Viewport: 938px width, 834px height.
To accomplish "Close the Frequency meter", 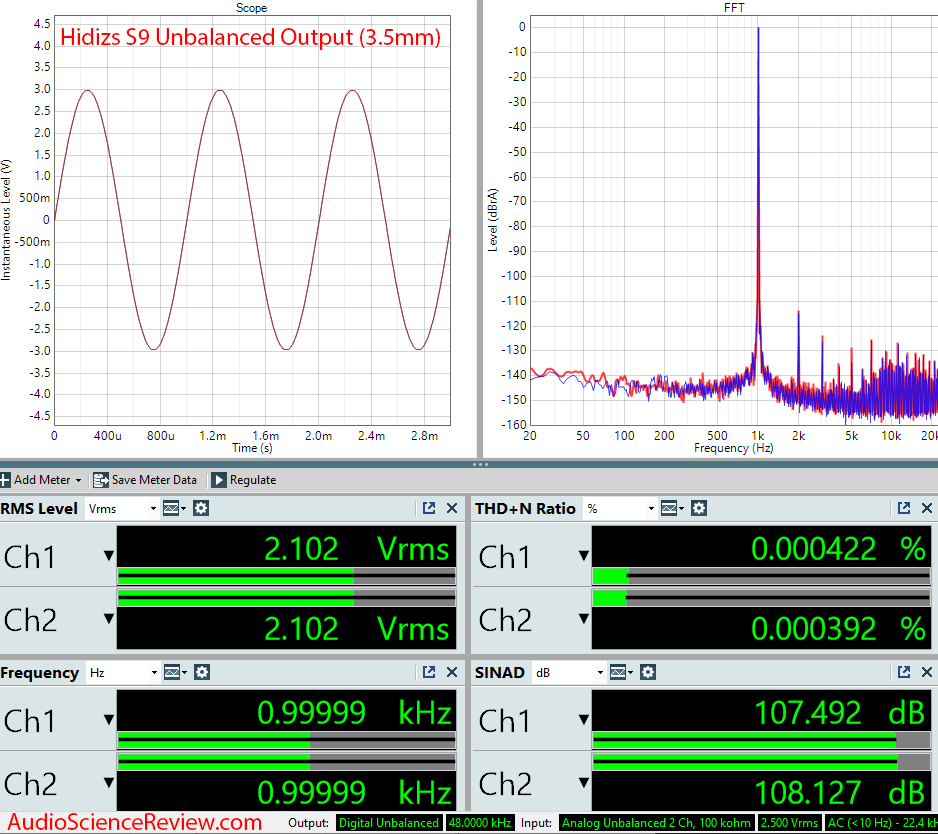I will (x=452, y=672).
